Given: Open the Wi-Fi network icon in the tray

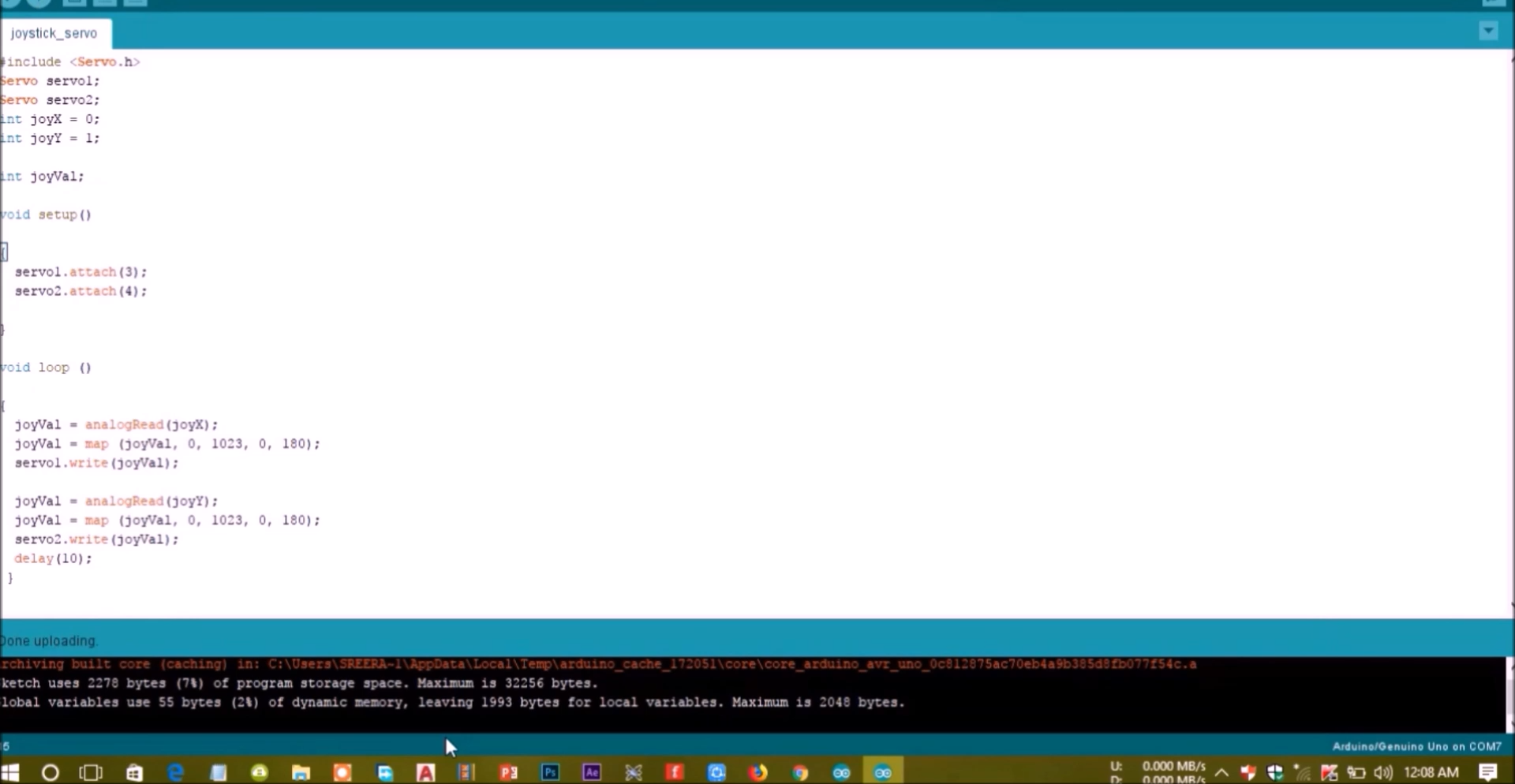Looking at the screenshot, I should tap(1302, 772).
